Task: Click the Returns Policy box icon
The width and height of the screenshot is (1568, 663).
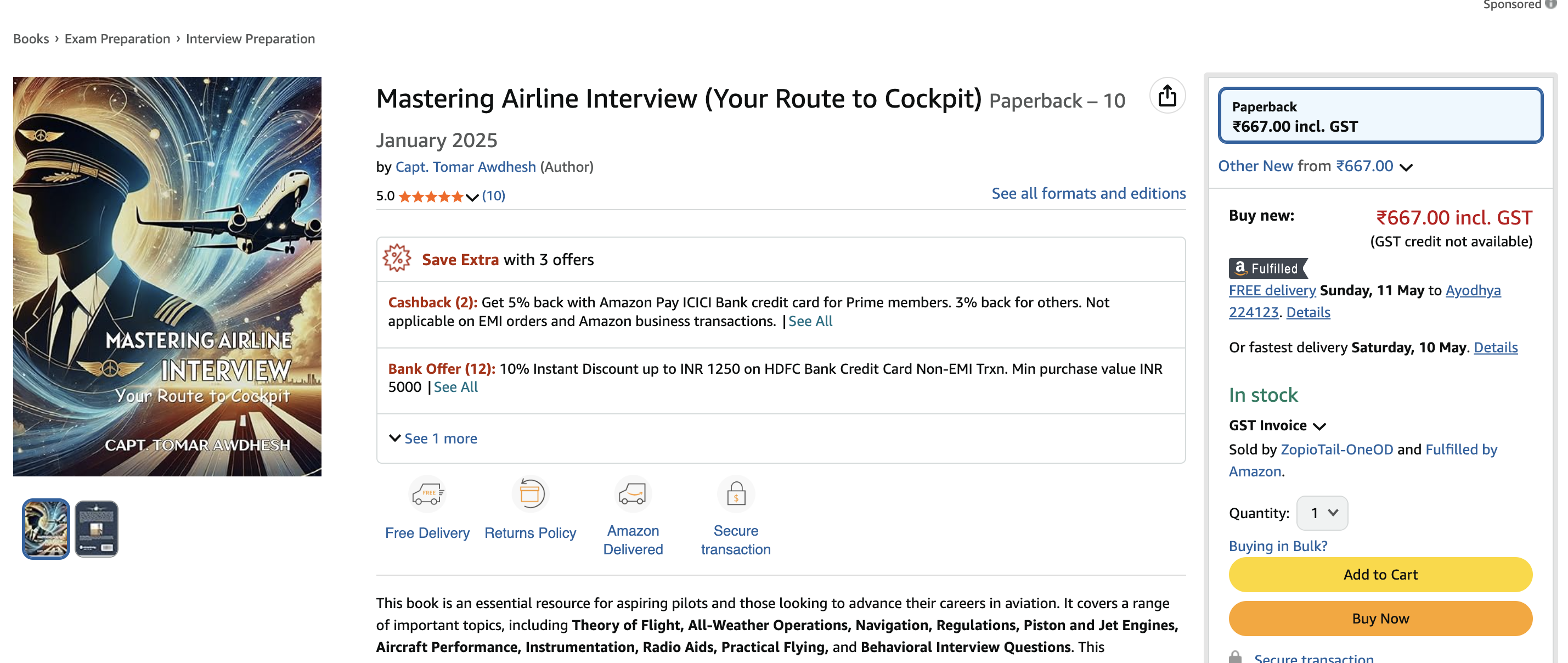Action: pos(529,494)
